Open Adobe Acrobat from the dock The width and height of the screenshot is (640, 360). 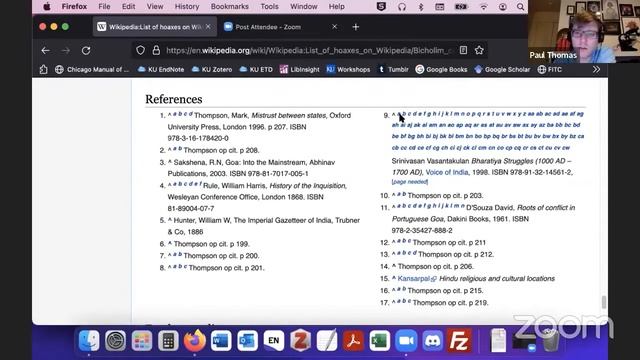point(353,340)
